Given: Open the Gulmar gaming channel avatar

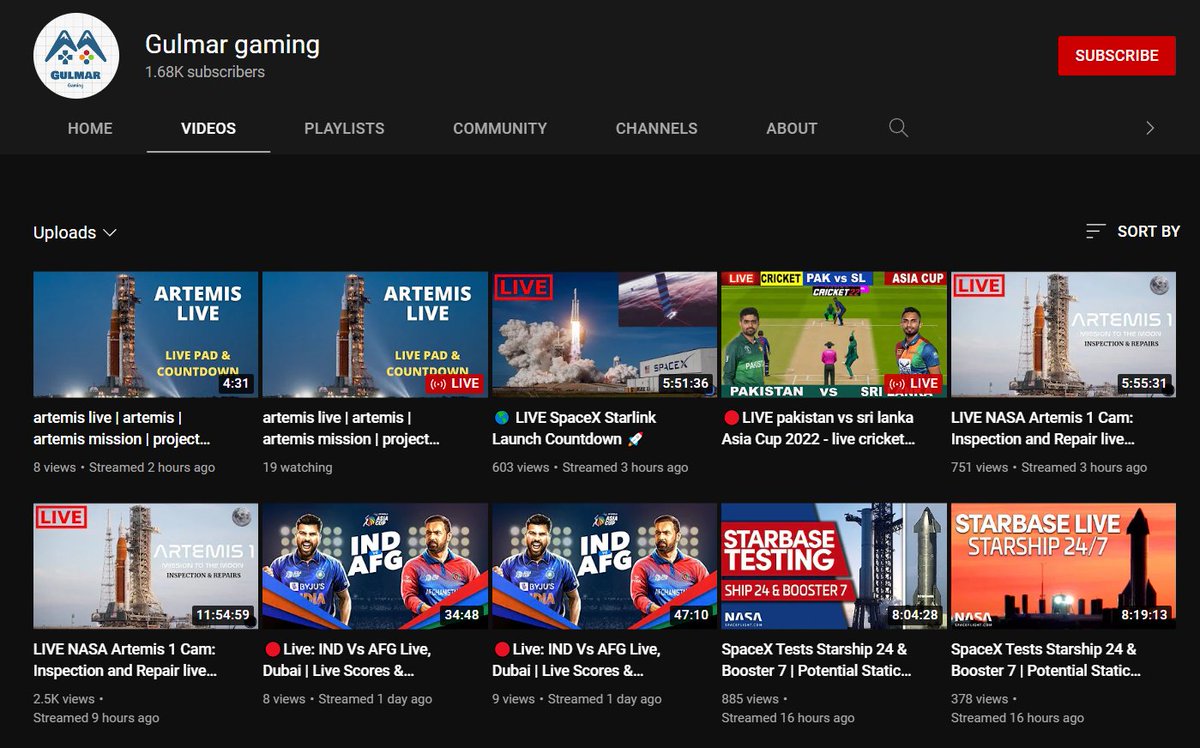Looking at the screenshot, I should pyautogui.click(x=76, y=56).
